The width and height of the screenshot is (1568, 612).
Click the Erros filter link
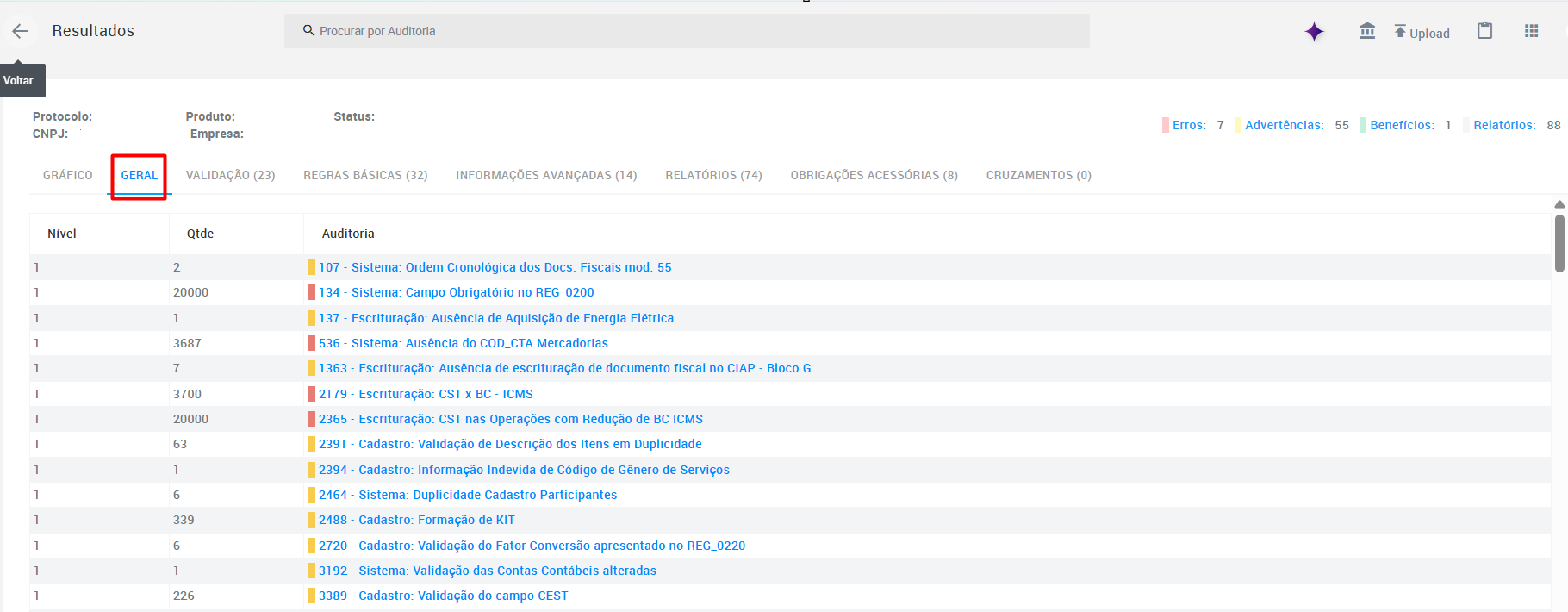[x=1189, y=125]
